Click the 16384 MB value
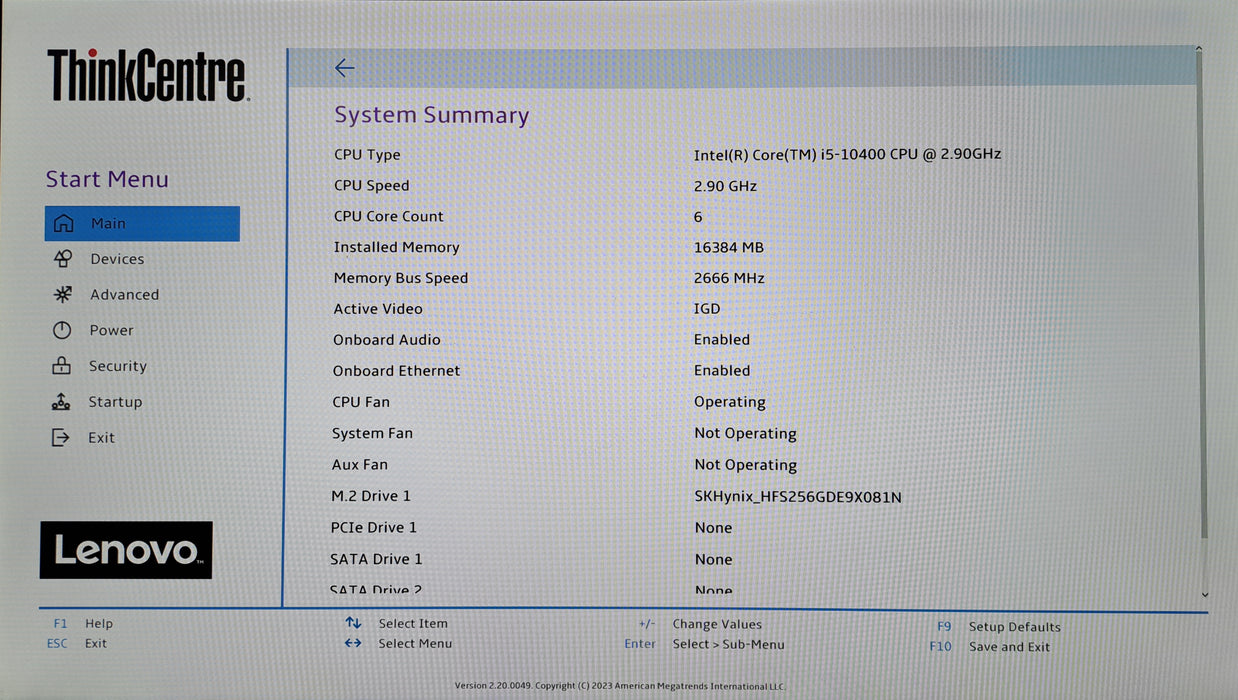Viewport: 1238px width, 700px height. [x=729, y=247]
